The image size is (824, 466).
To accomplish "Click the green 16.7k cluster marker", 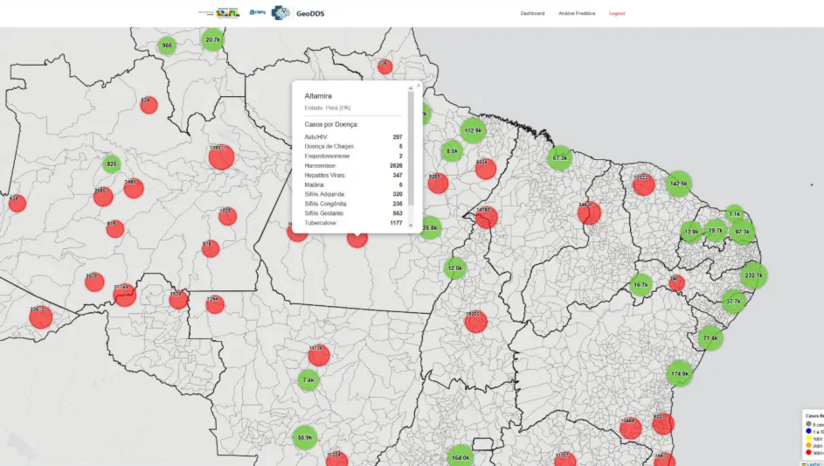I will pos(641,285).
